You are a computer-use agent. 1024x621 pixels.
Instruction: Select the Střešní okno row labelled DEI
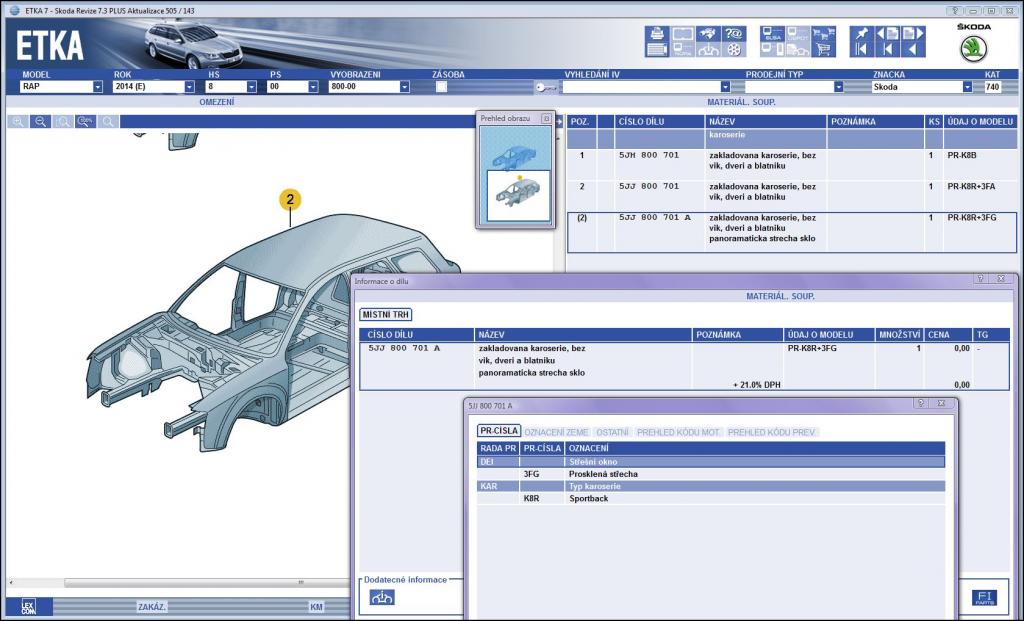tap(711, 462)
